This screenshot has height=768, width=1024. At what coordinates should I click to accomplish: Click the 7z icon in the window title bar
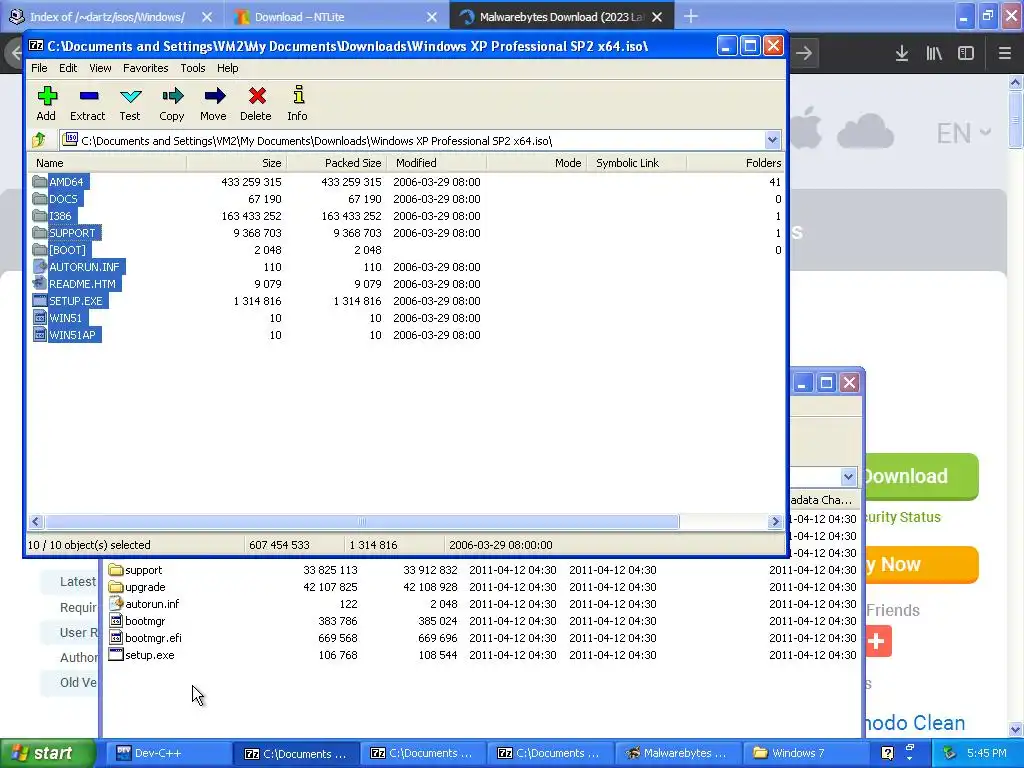point(37,46)
